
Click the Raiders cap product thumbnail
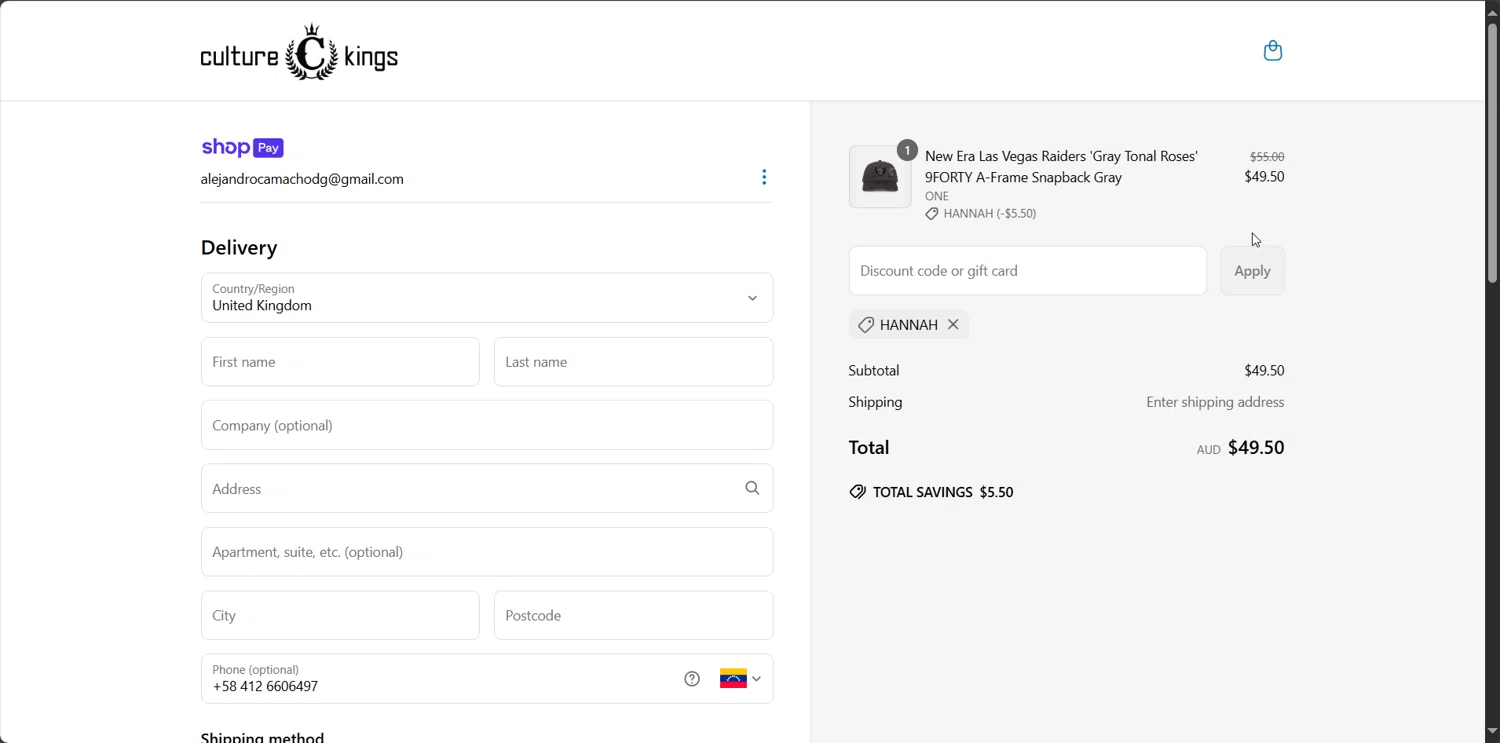880,177
